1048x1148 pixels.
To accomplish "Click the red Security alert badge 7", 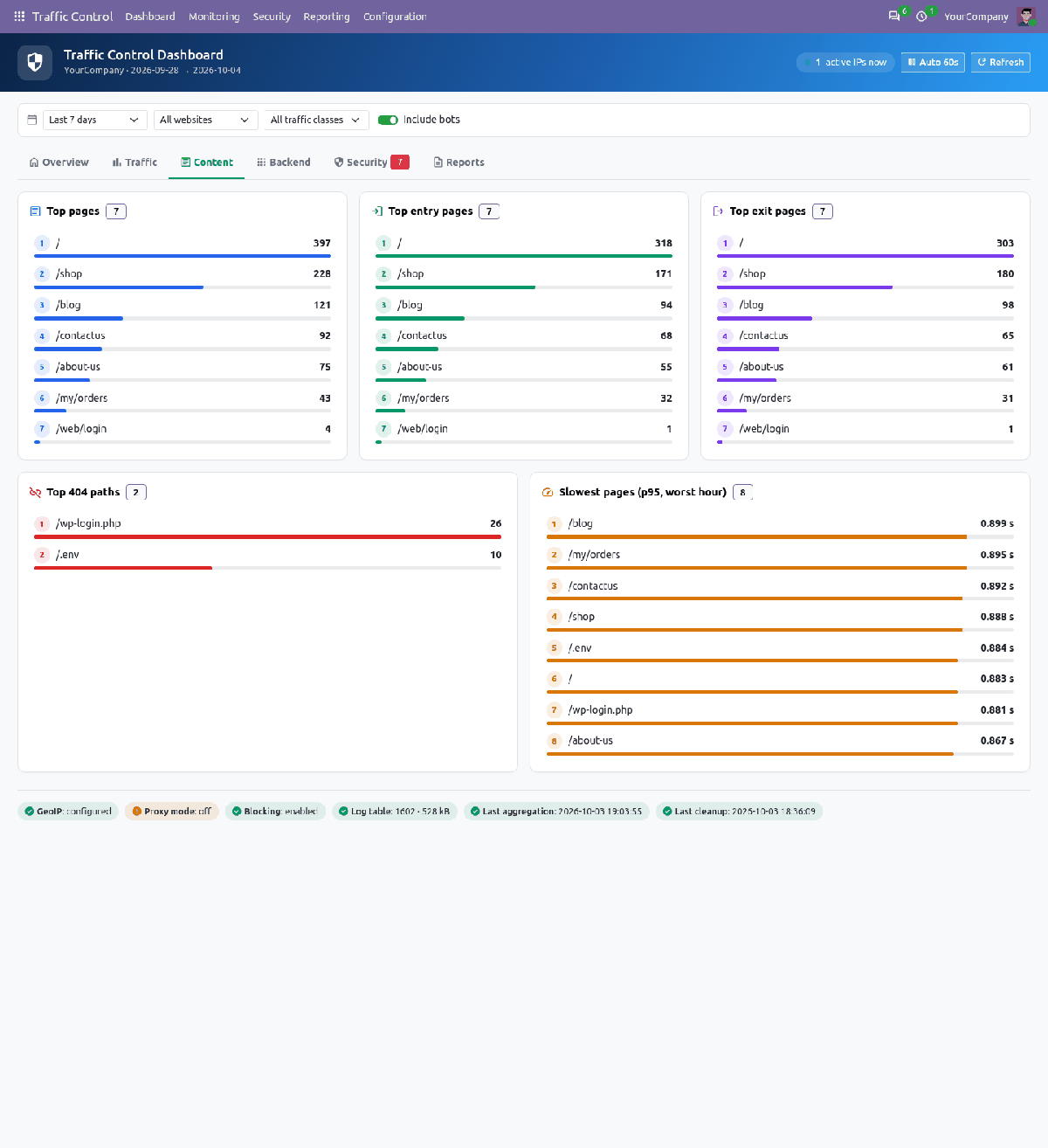I will tap(400, 163).
